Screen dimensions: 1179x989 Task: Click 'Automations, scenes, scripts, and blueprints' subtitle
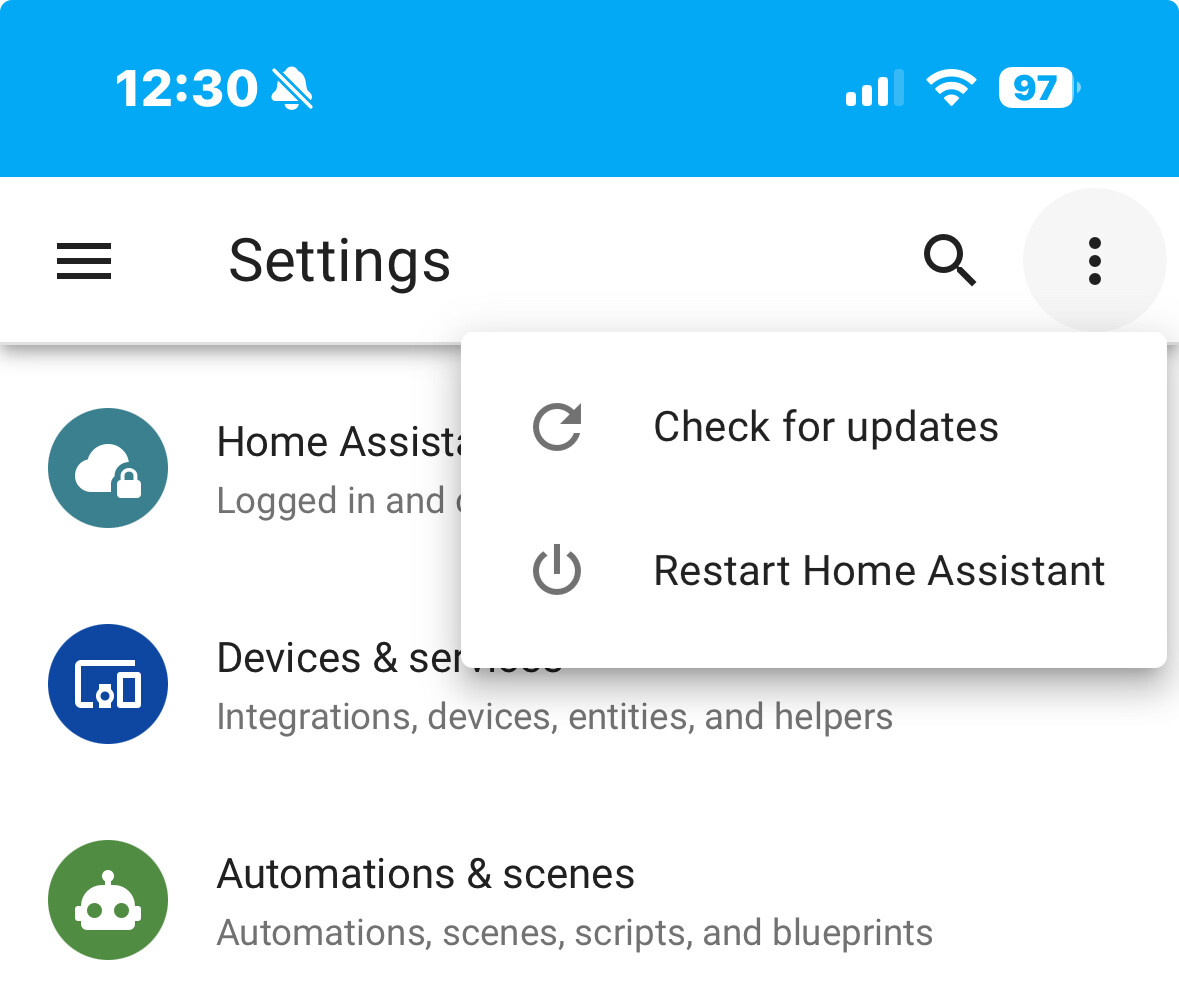coord(574,933)
